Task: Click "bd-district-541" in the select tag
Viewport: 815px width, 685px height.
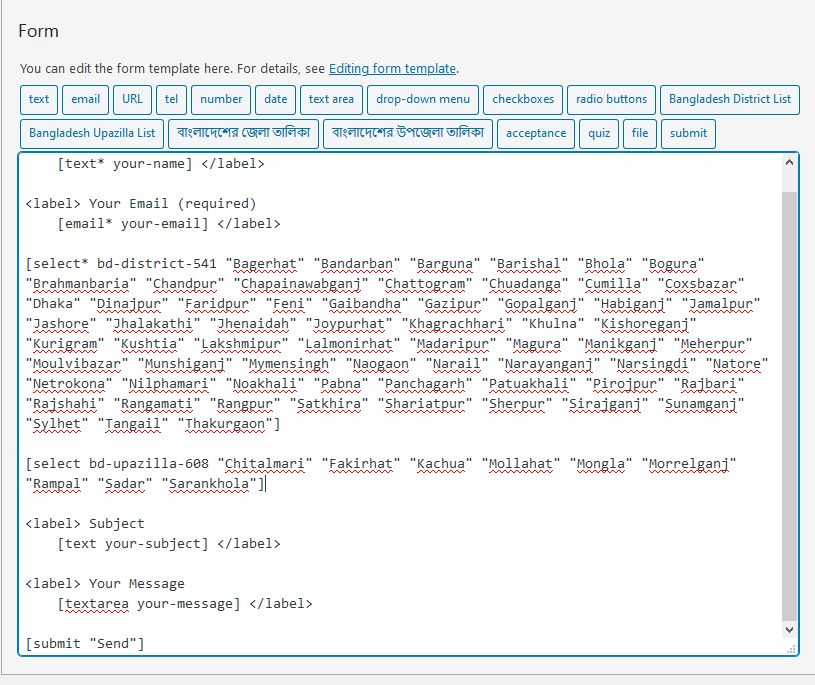Action: (156, 264)
